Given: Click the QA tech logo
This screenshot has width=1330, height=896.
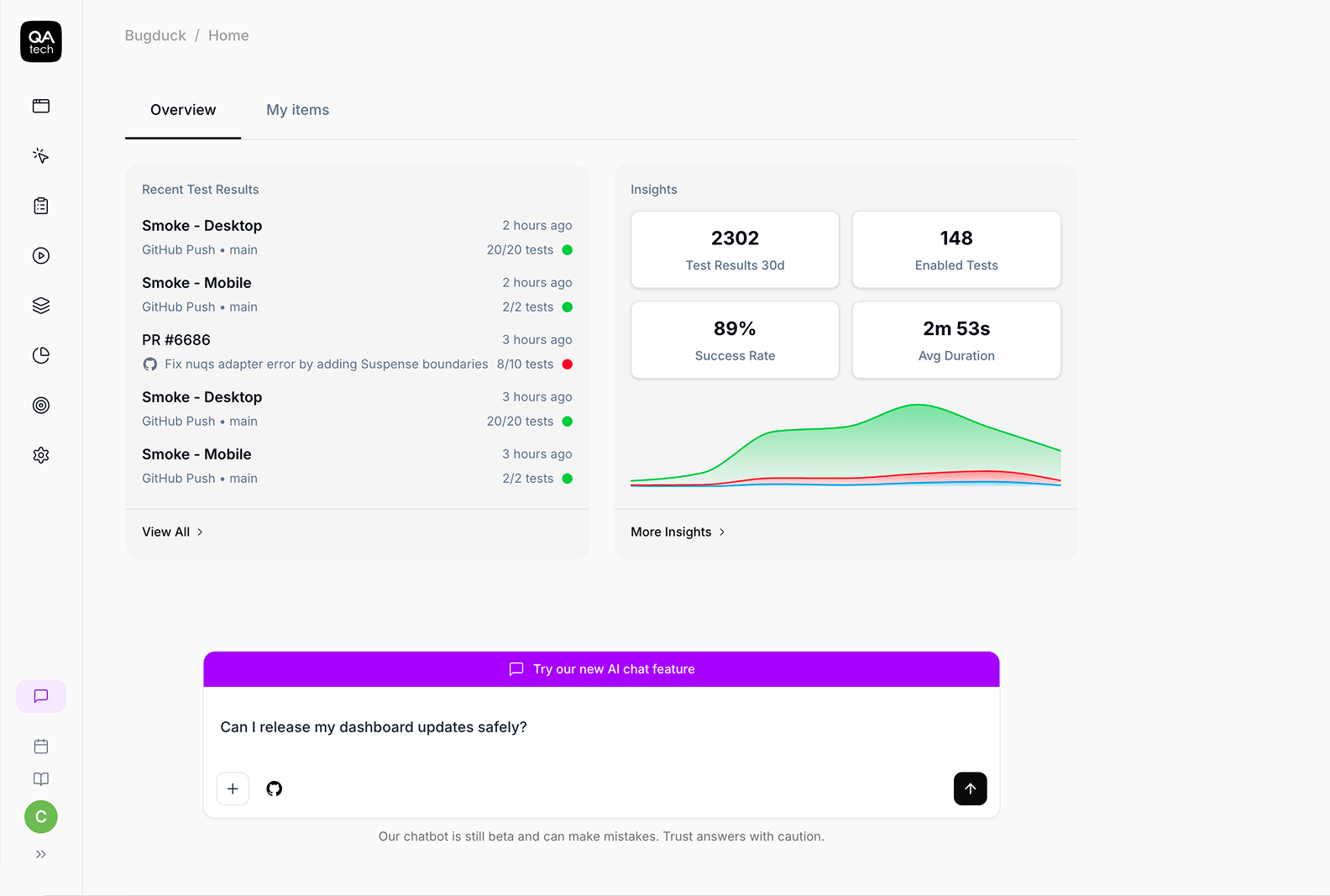Looking at the screenshot, I should 41,42.
